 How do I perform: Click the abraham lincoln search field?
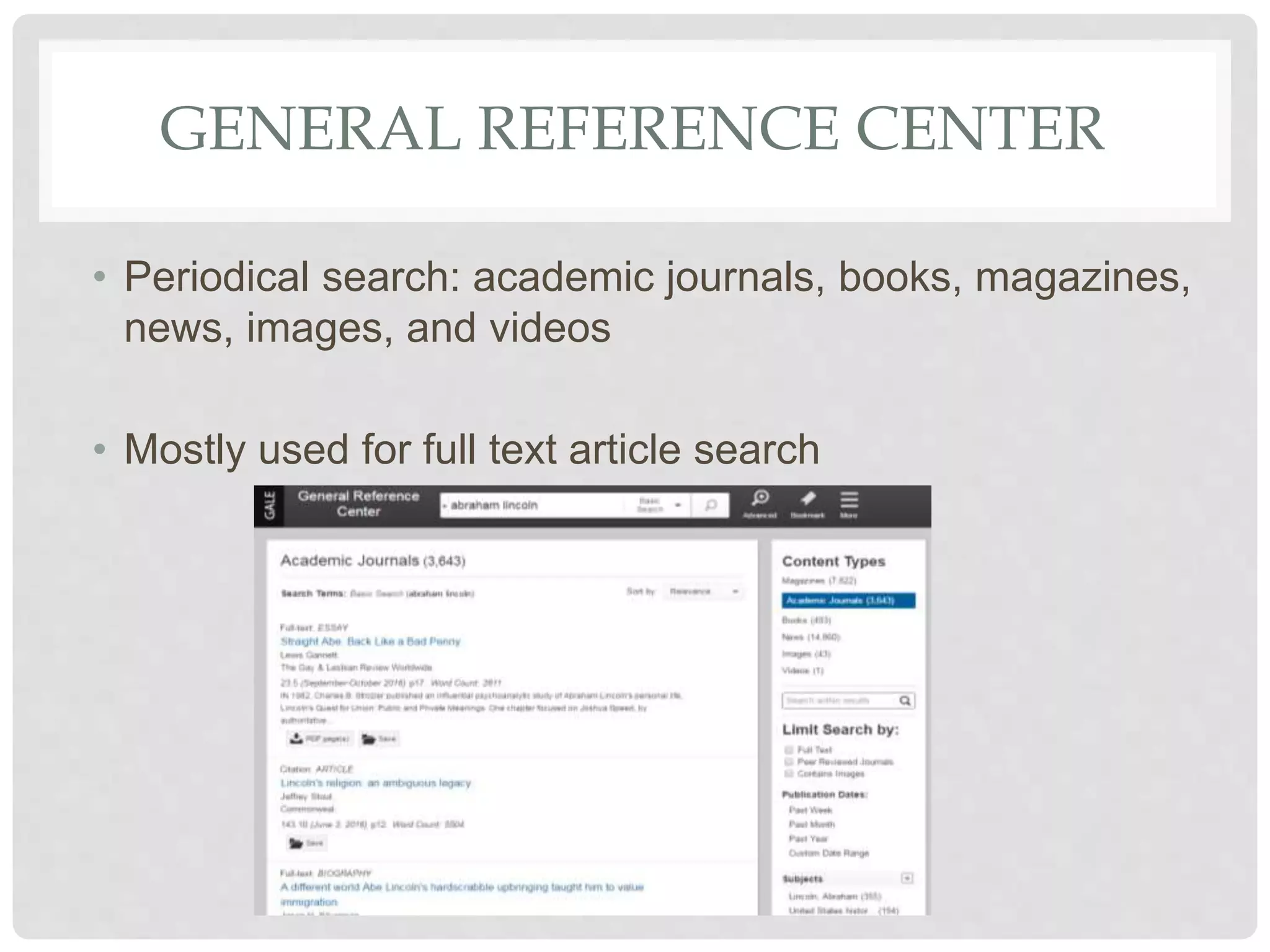tap(533, 505)
